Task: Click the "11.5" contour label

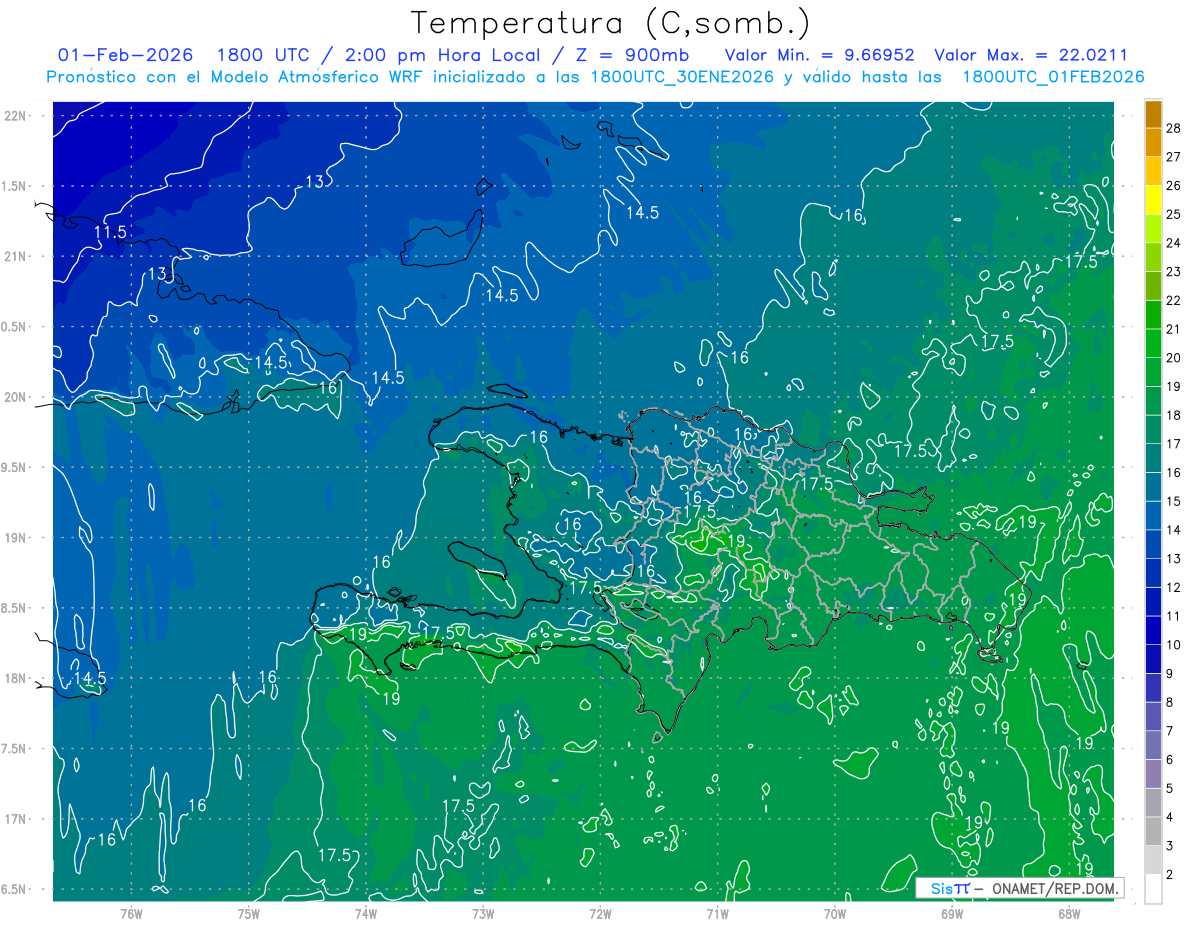Action: click(x=110, y=233)
